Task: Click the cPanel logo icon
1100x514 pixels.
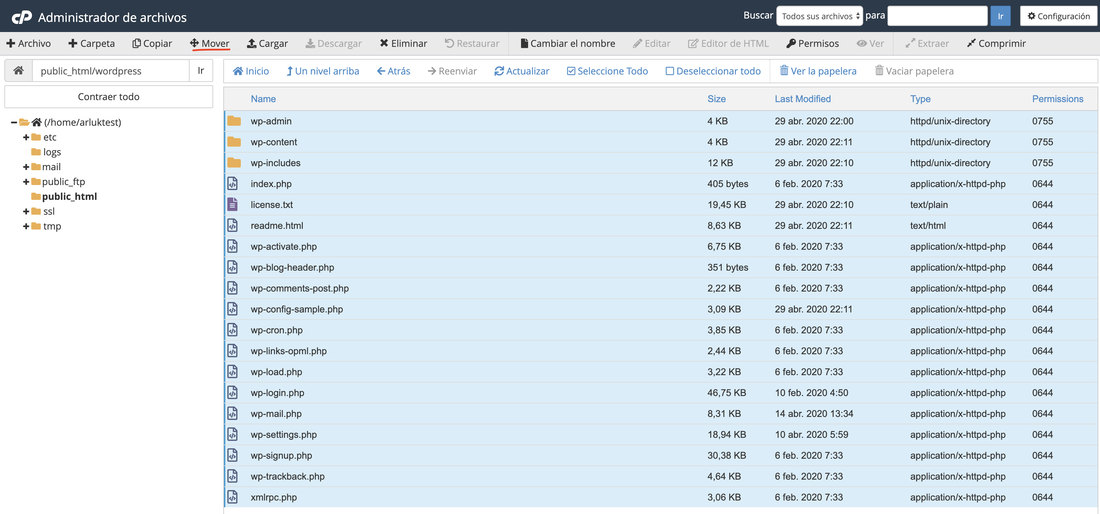Action: click(21, 16)
